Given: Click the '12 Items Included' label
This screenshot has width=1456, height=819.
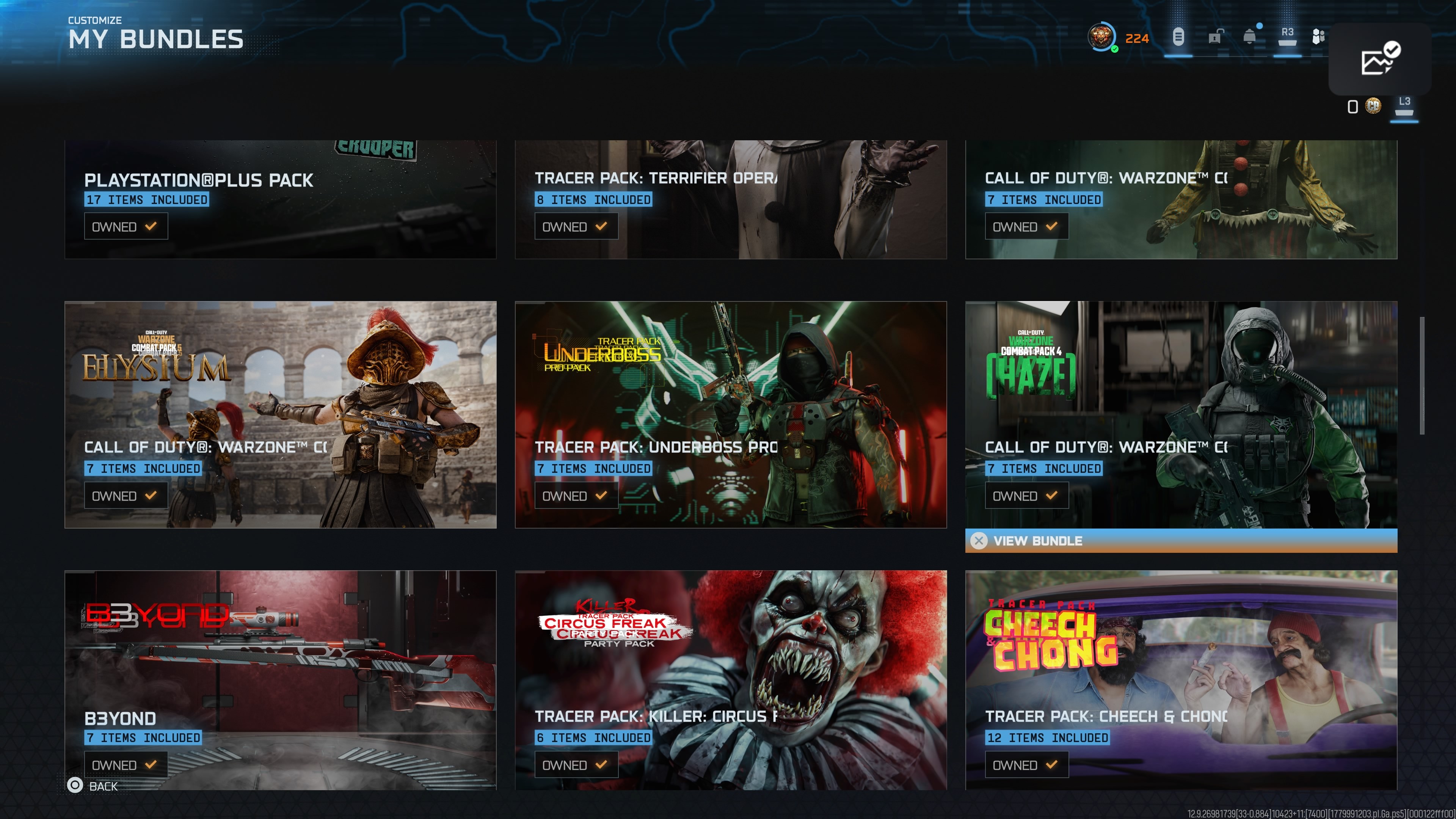Looking at the screenshot, I should click(1047, 737).
